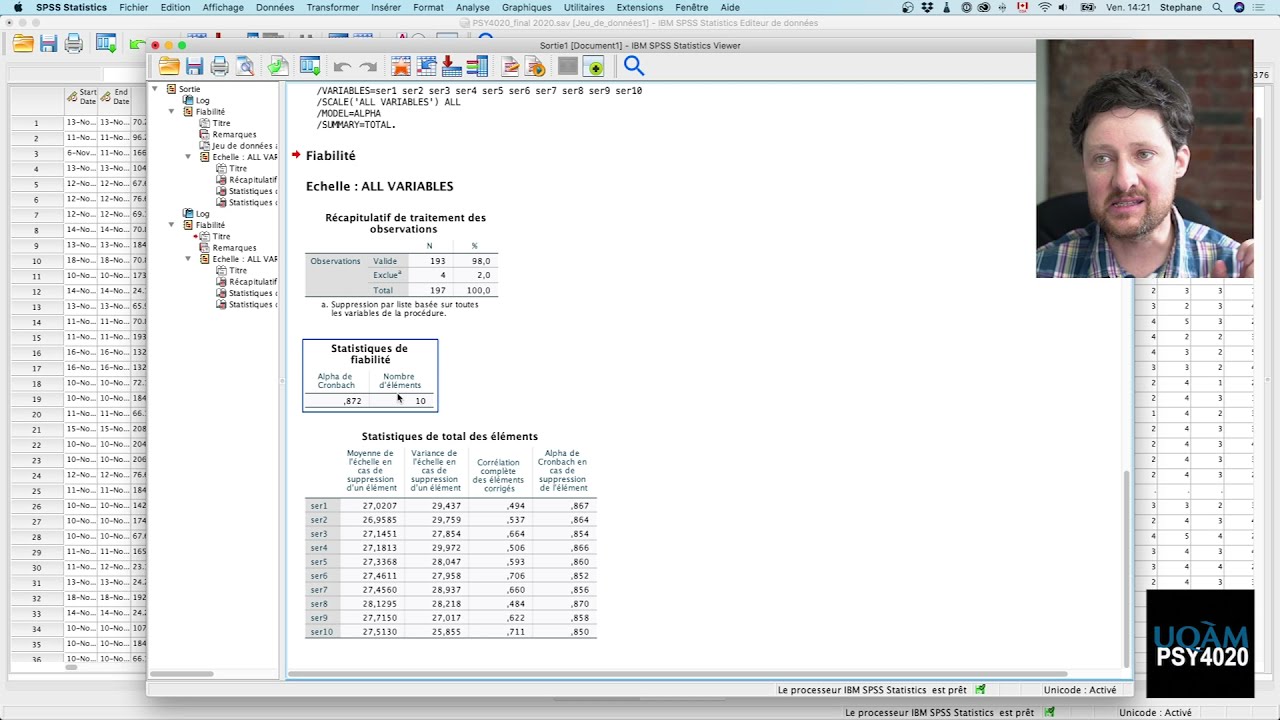Click the Viewer horizontal scrollbar at bottom

coord(678,674)
